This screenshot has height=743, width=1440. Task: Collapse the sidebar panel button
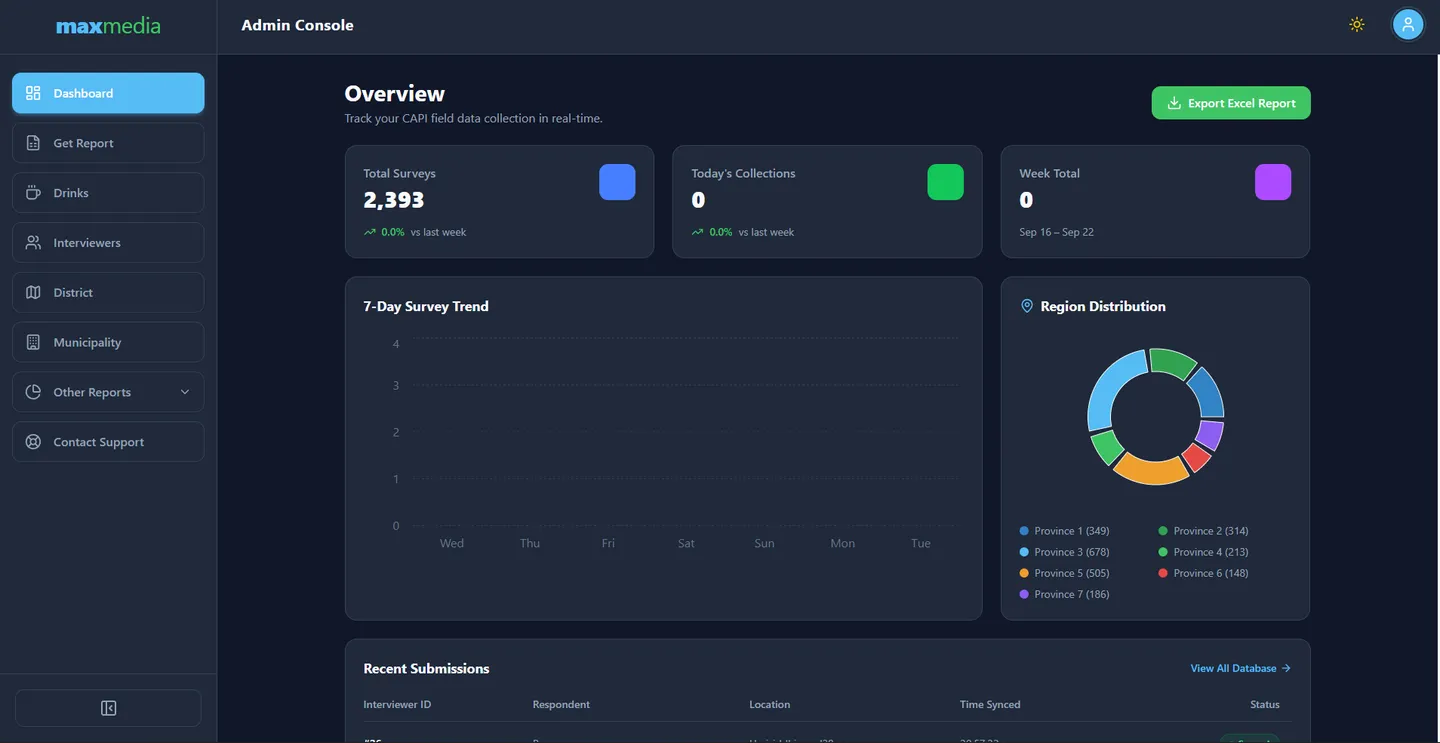108,708
